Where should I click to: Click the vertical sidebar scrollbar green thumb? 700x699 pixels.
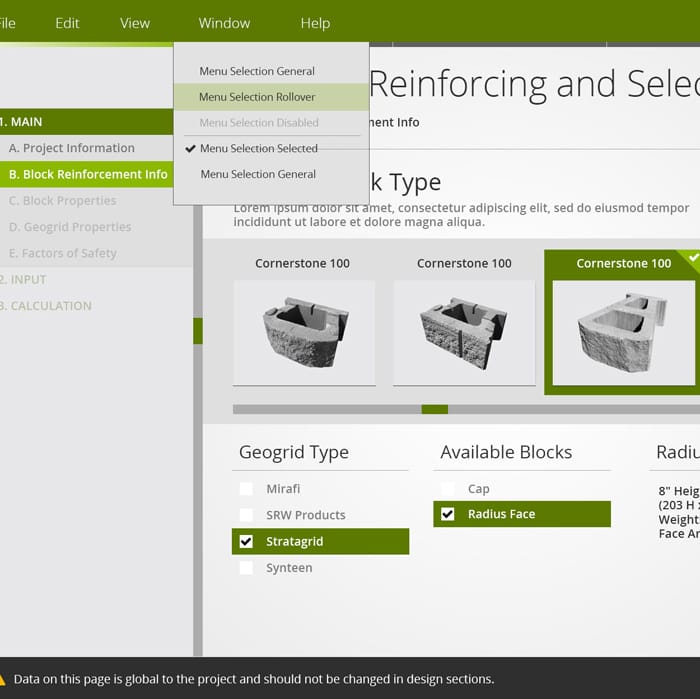pyautogui.click(x=198, y=331)
